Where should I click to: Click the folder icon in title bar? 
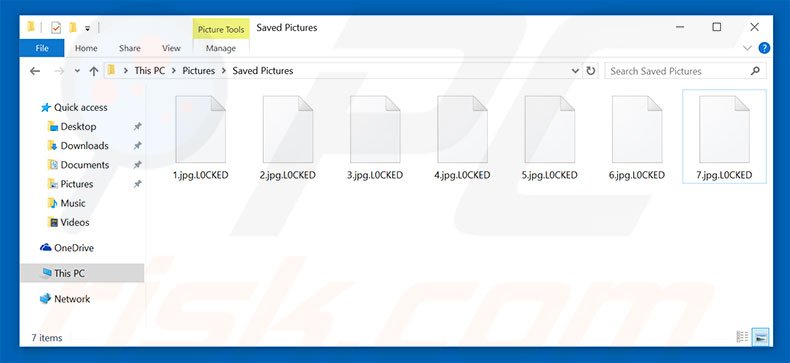point(30,27)
